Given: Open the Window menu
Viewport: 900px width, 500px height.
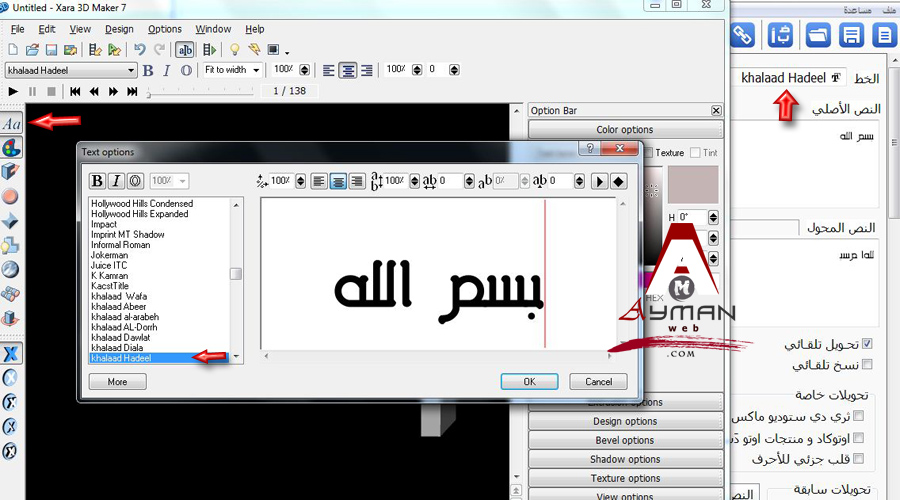Looking at the screenshot, I should (213, 29).
